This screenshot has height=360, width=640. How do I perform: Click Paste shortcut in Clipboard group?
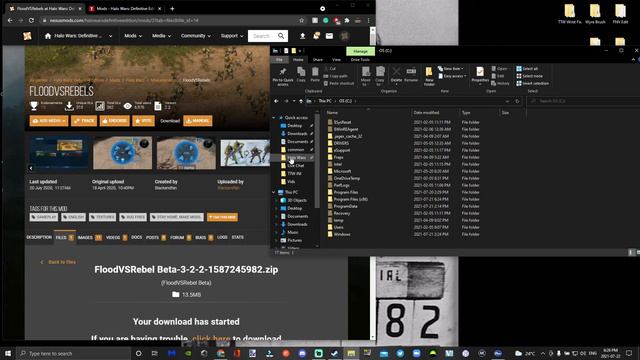339,83
